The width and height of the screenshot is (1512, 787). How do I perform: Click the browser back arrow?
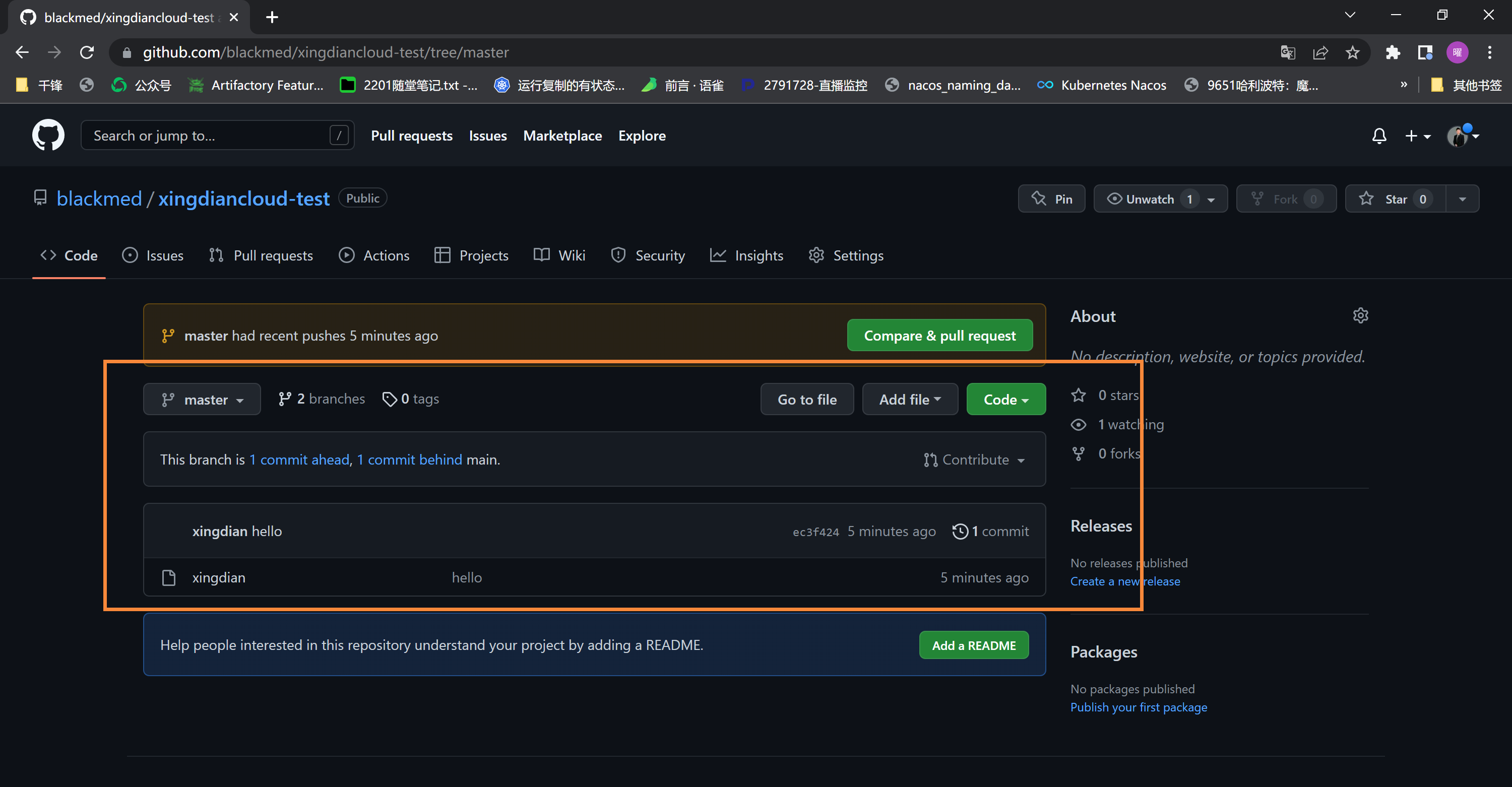point(22,52)
